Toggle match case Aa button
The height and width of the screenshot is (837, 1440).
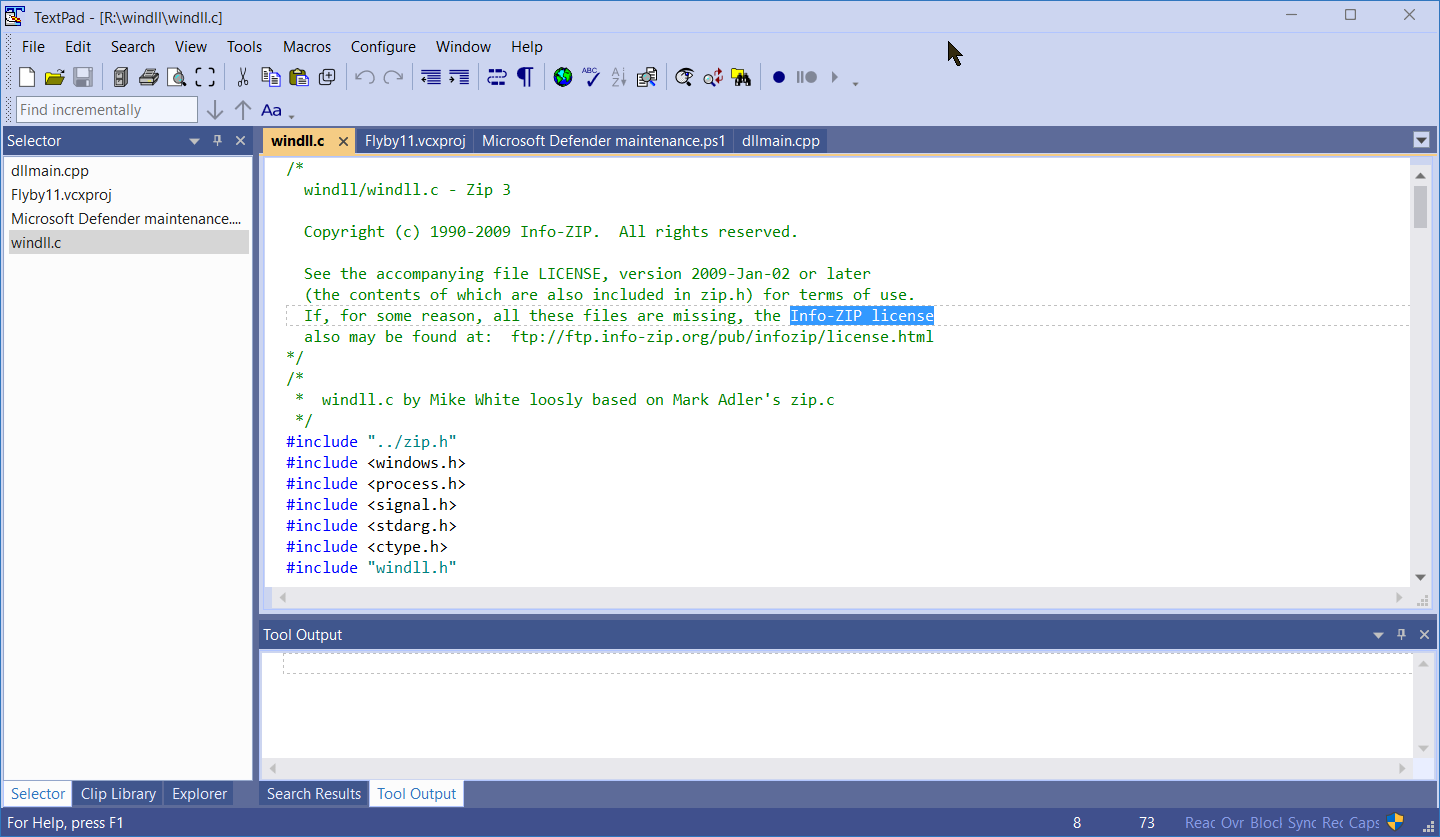271,110
